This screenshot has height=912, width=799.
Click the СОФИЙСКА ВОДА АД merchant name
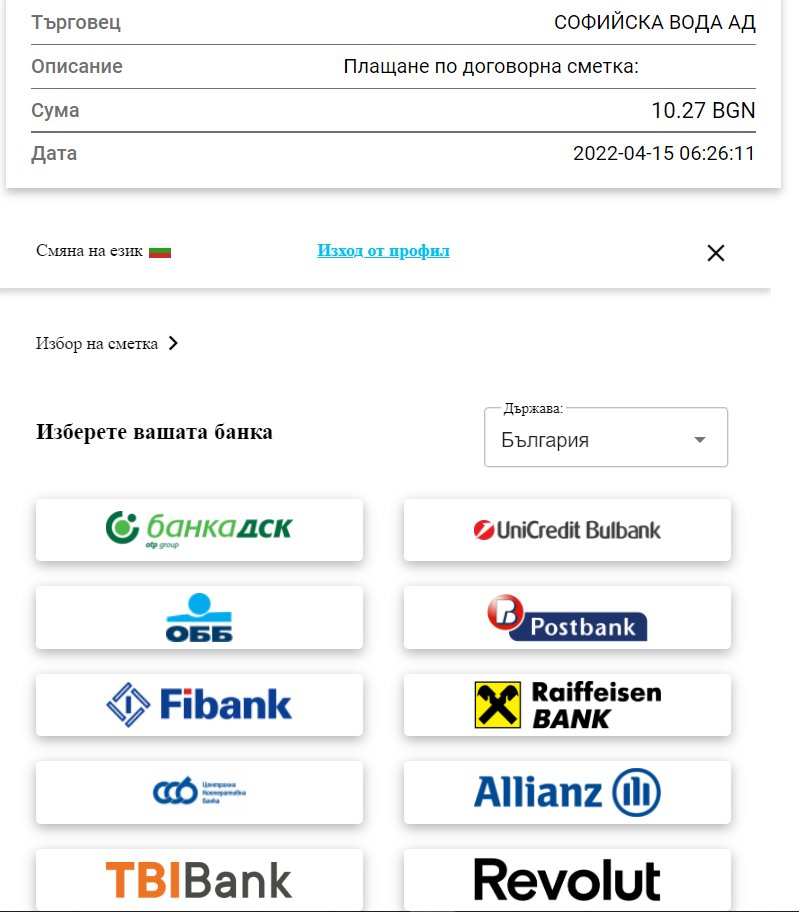pos(655,22)
